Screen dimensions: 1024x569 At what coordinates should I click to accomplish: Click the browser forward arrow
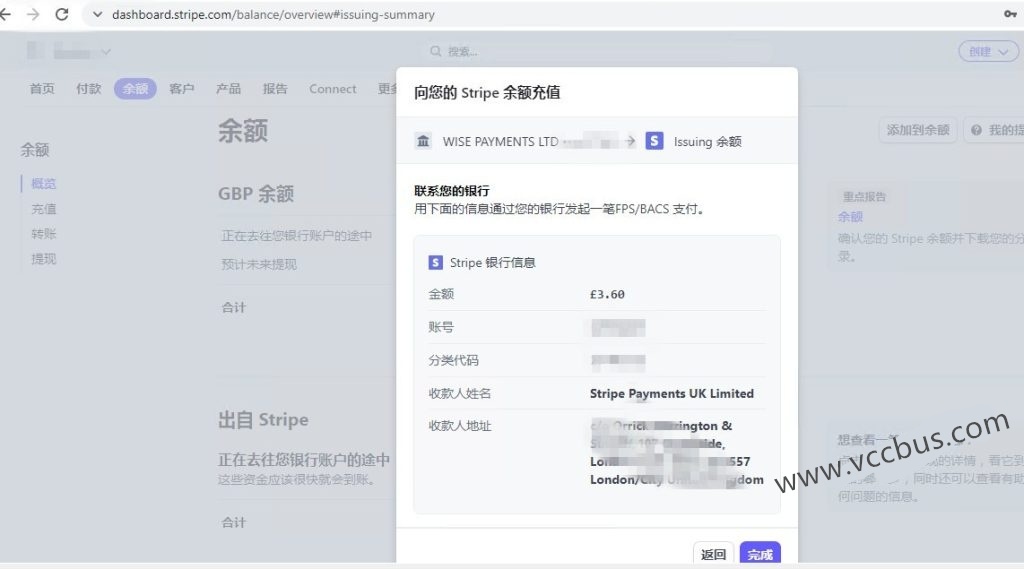click(33, 14)
